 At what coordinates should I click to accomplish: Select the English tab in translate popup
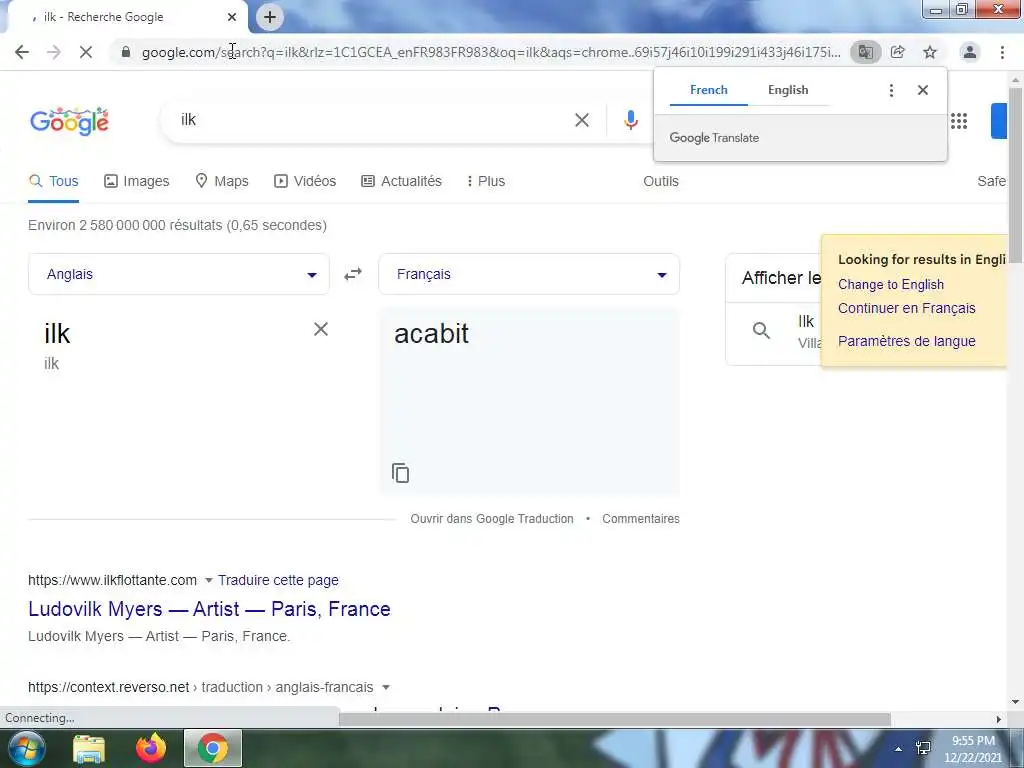point(788,90)
